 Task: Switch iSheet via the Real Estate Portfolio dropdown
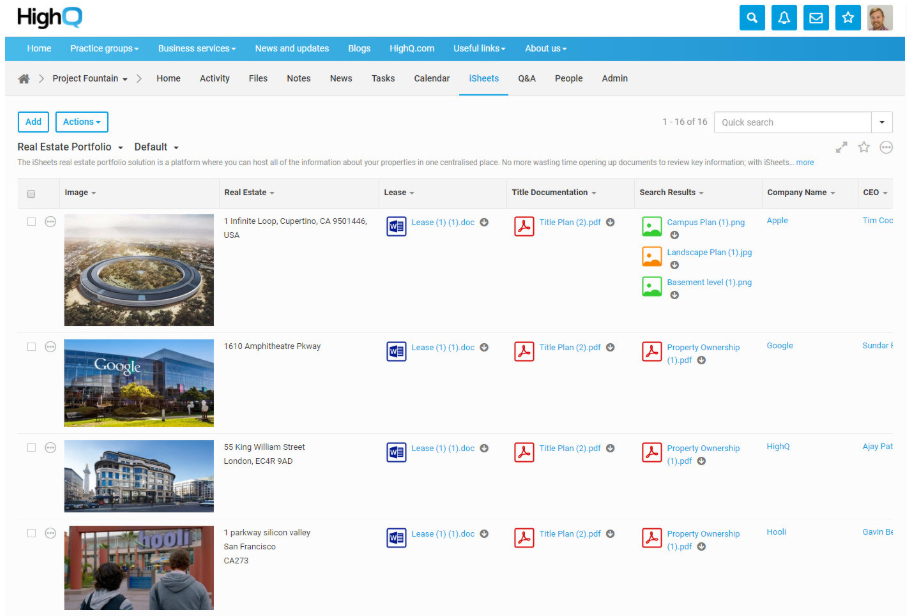pyautogui.click(x=70, y=147)
